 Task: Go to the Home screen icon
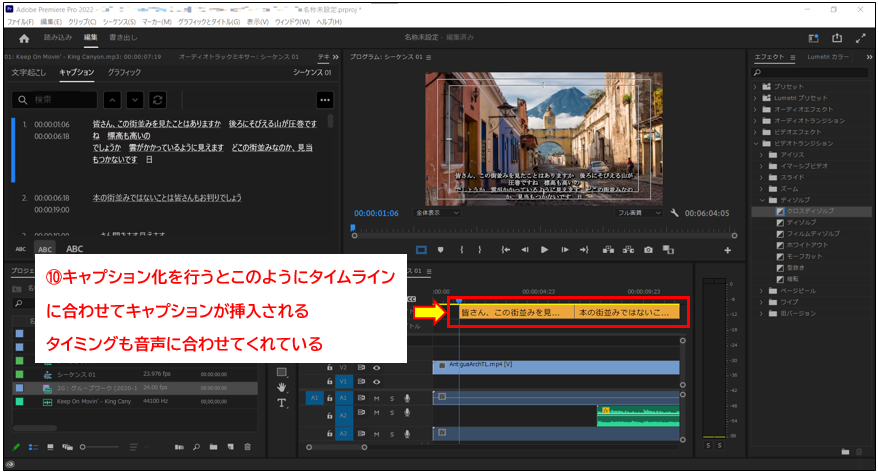[x=24, y=39]
